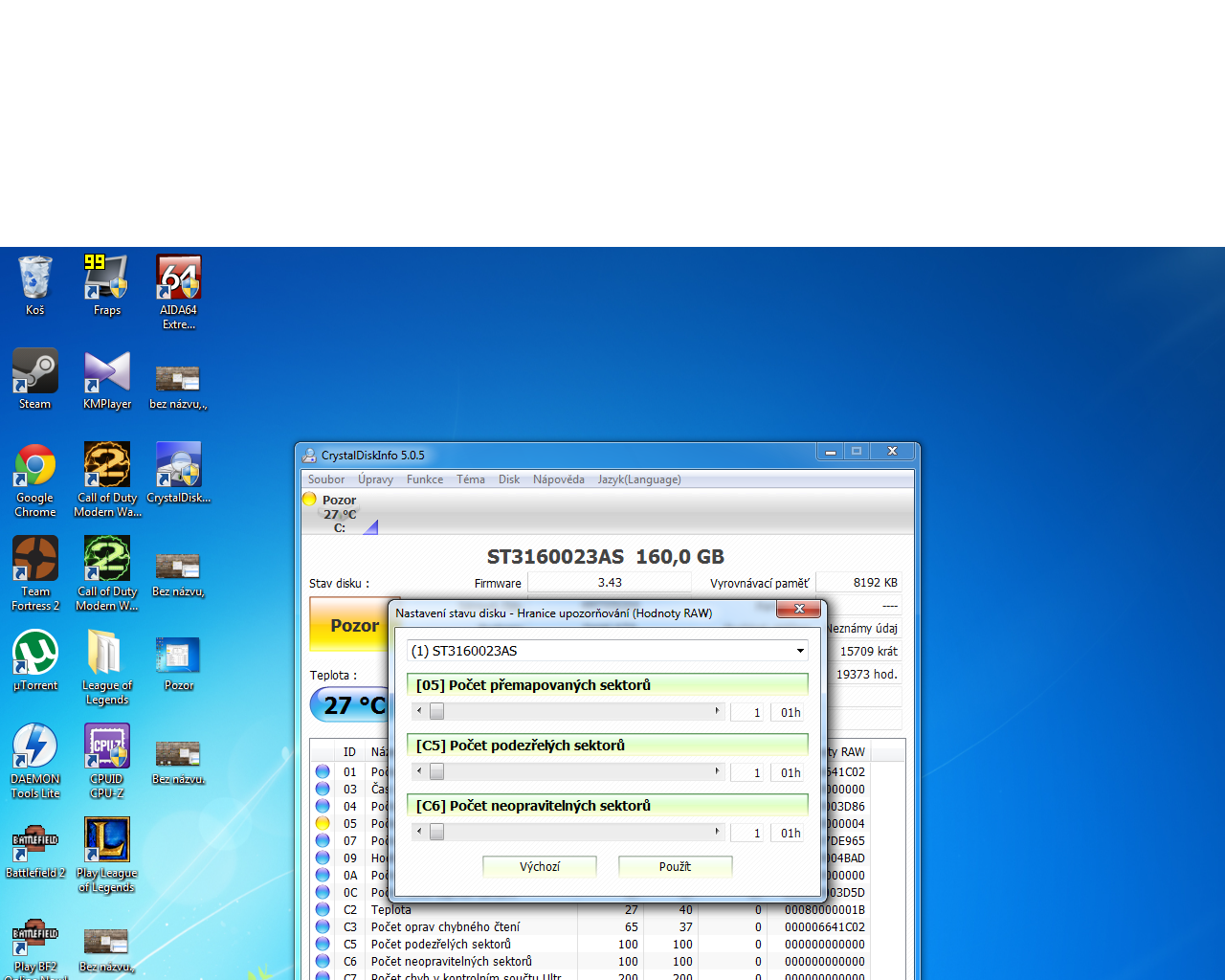Click the right arrow of the [C5] slider
The image size is (1225, 980).
tap(717, 771)
